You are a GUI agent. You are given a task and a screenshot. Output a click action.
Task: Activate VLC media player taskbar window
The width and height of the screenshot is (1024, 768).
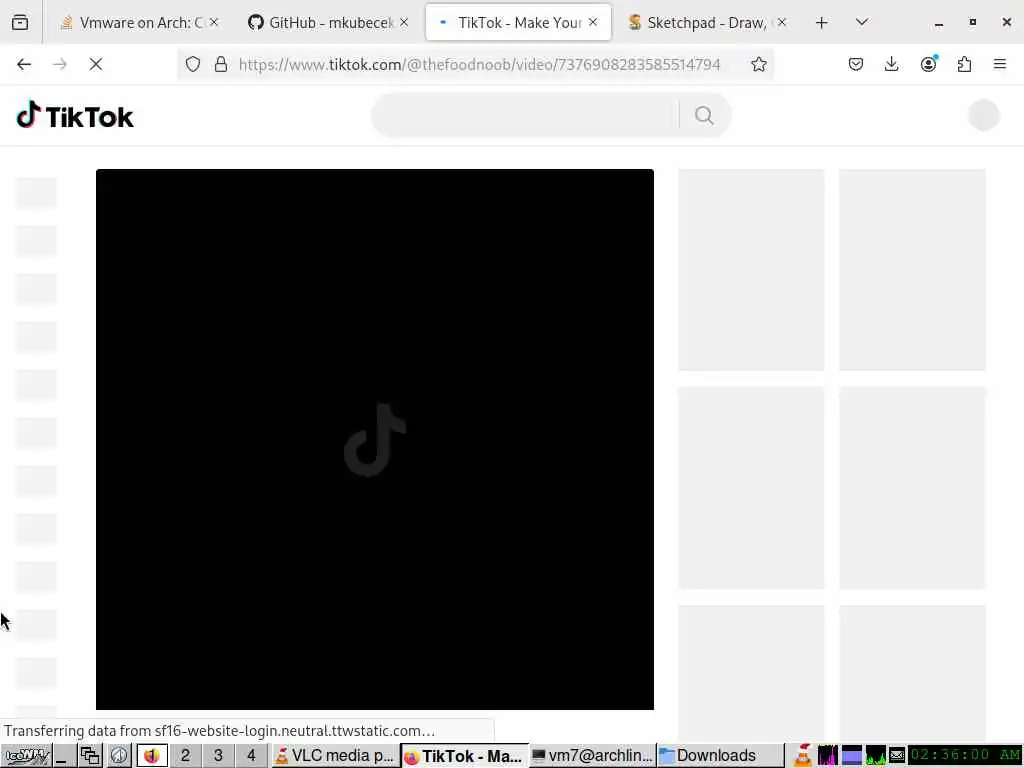click(334, 756)
